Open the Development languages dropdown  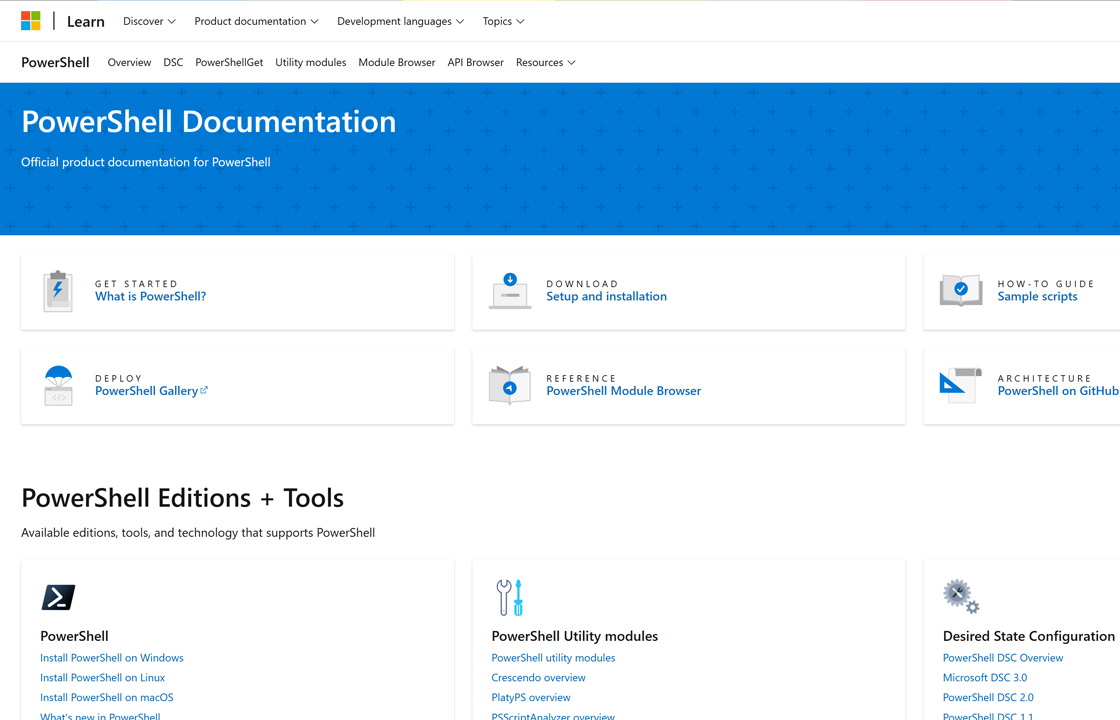[x=401, y=21]
